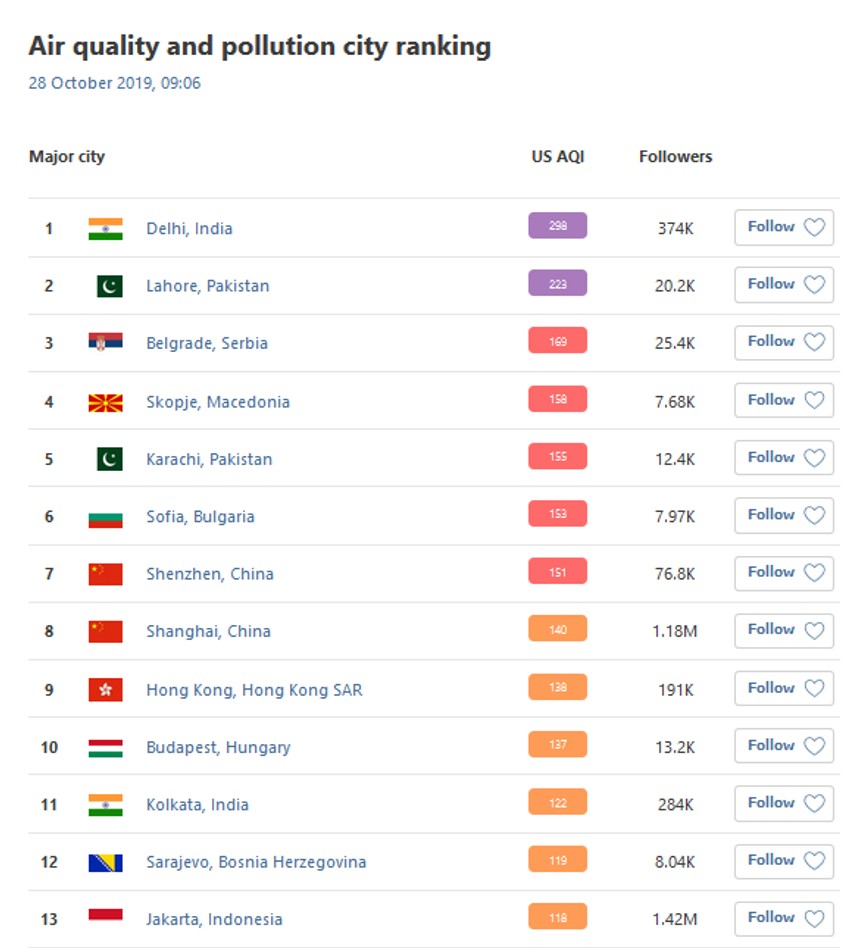Click Belgrade's red 169 AQI badge
Viewport: 850px width, 948px height.
[557, 341]
